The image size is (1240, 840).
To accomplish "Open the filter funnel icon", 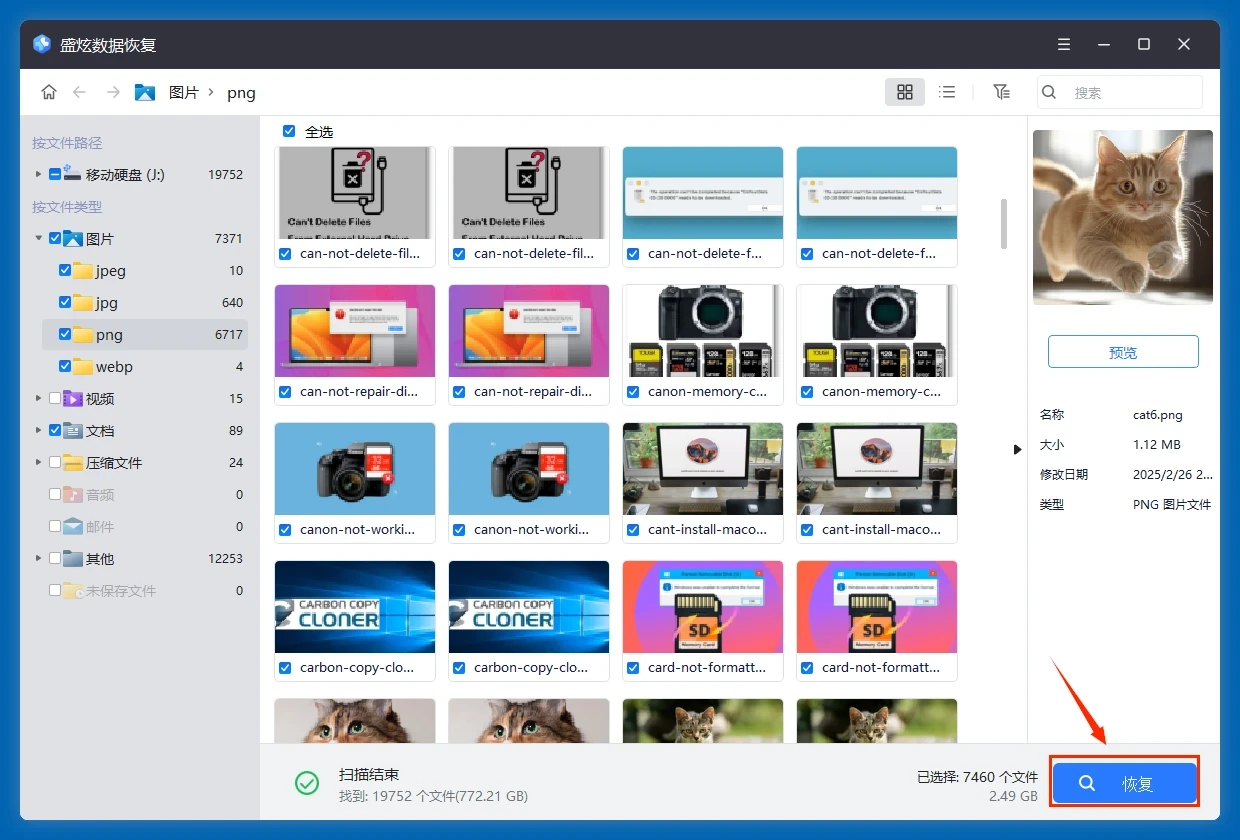I will (1001, 92).
